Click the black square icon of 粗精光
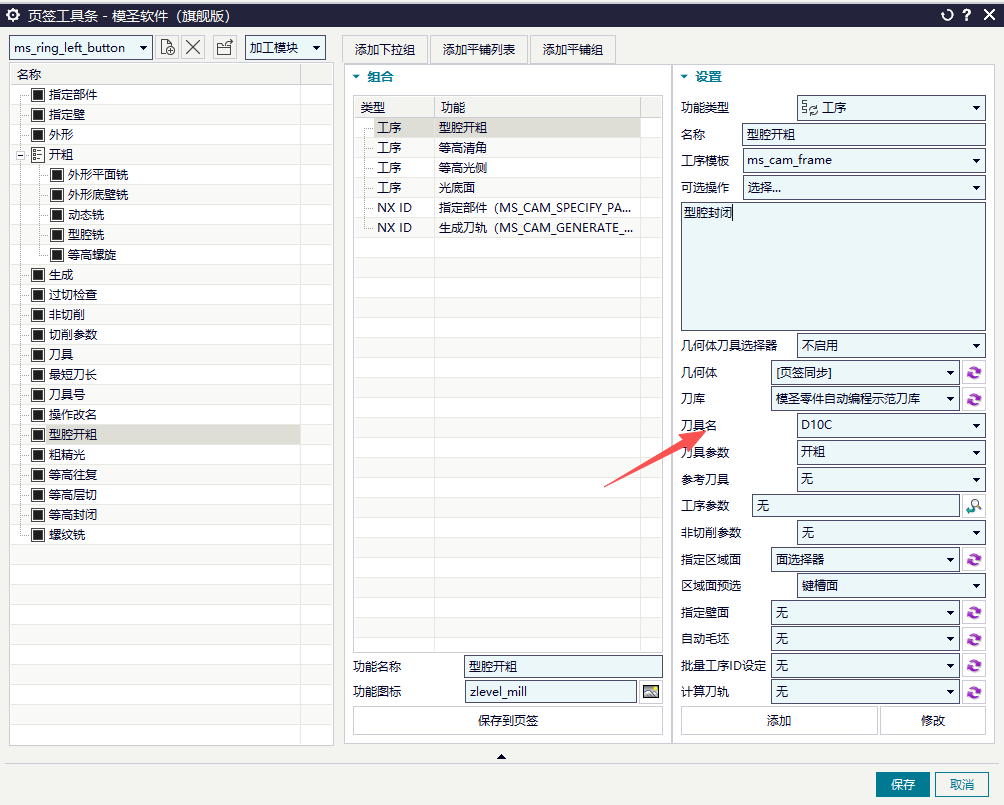 coord(38,455)
